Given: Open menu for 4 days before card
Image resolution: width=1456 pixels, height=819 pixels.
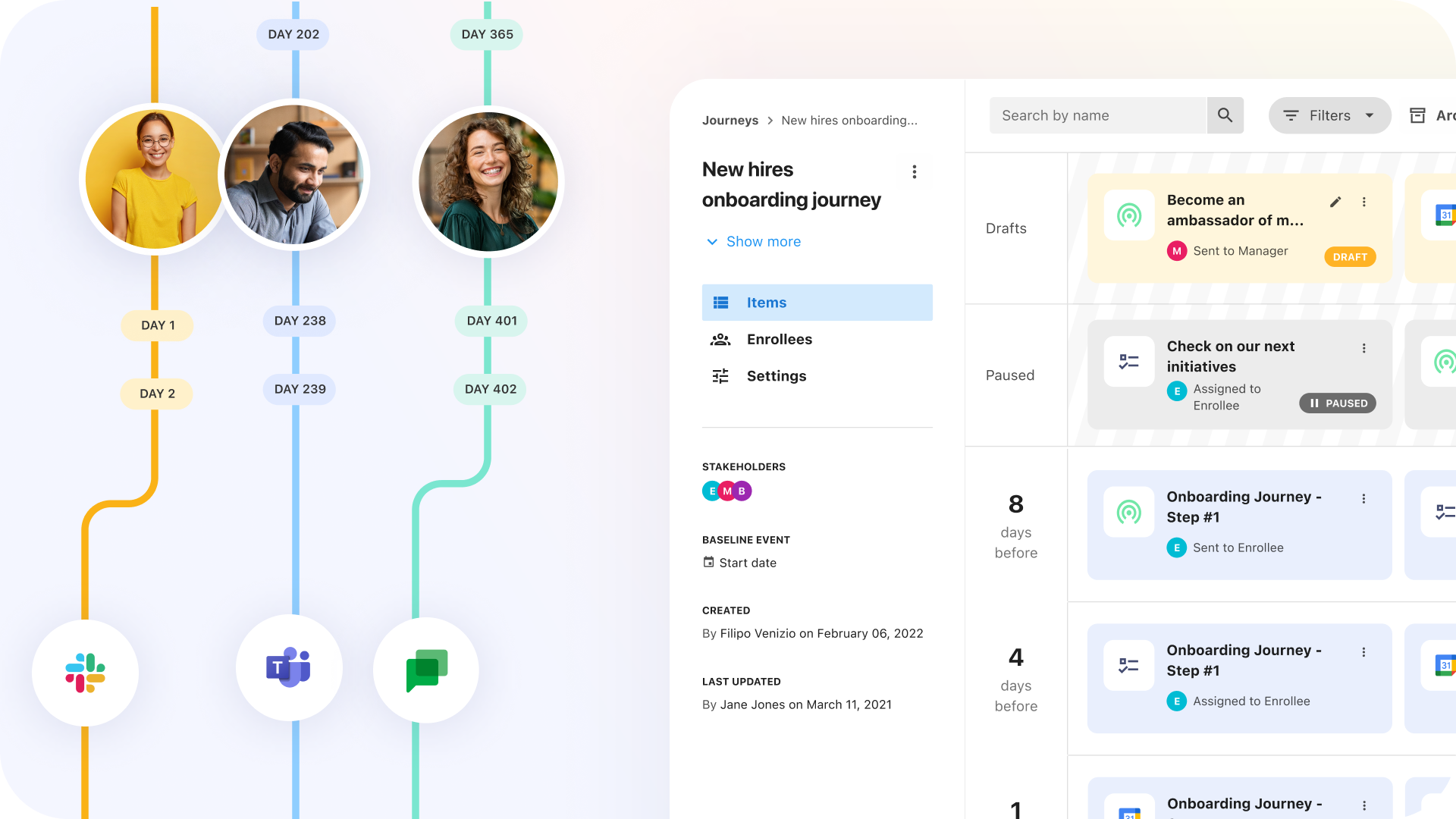Looking at the screenshot, I should click(1363, 652).
